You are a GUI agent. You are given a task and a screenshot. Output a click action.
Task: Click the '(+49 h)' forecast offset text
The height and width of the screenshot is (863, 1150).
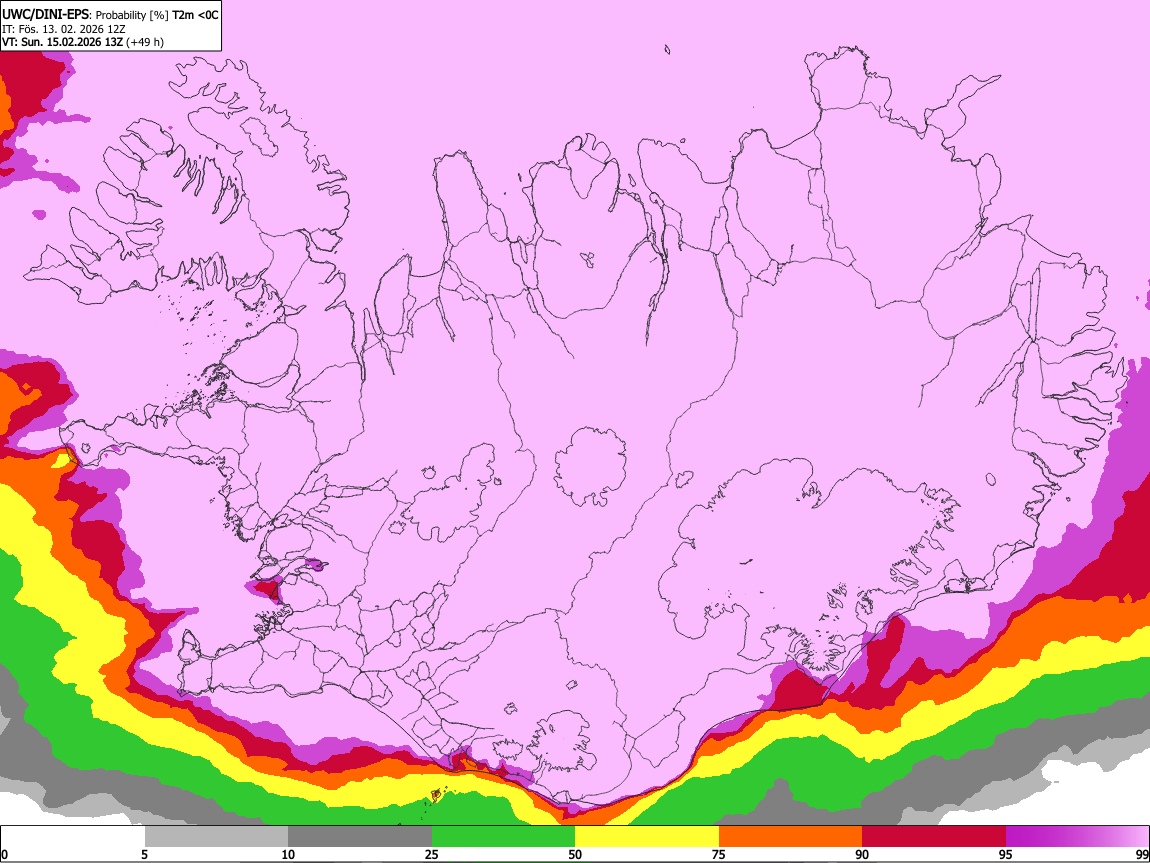(x=145, y=42)
